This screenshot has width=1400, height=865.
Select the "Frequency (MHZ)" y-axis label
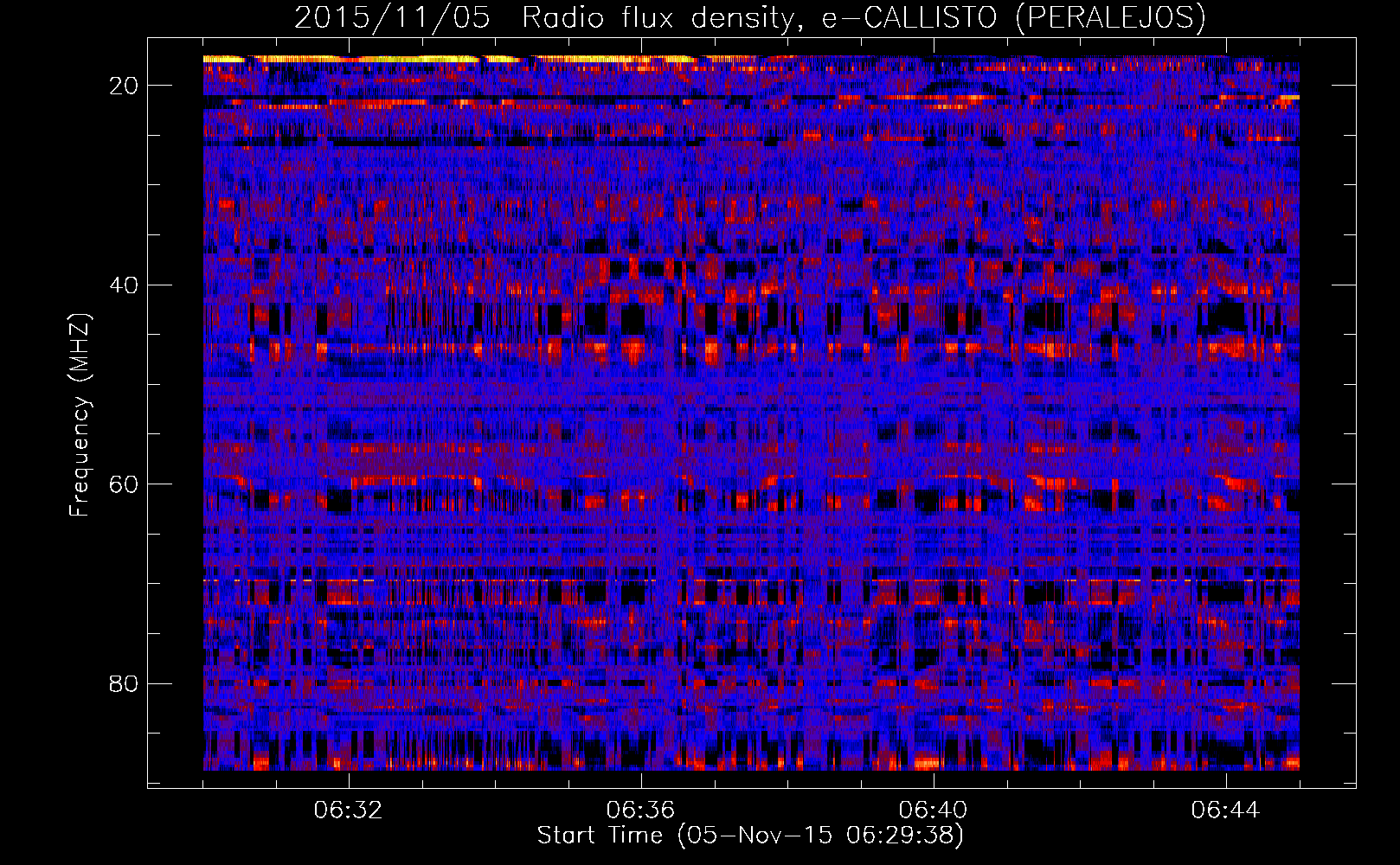click(x=80, y=415)
